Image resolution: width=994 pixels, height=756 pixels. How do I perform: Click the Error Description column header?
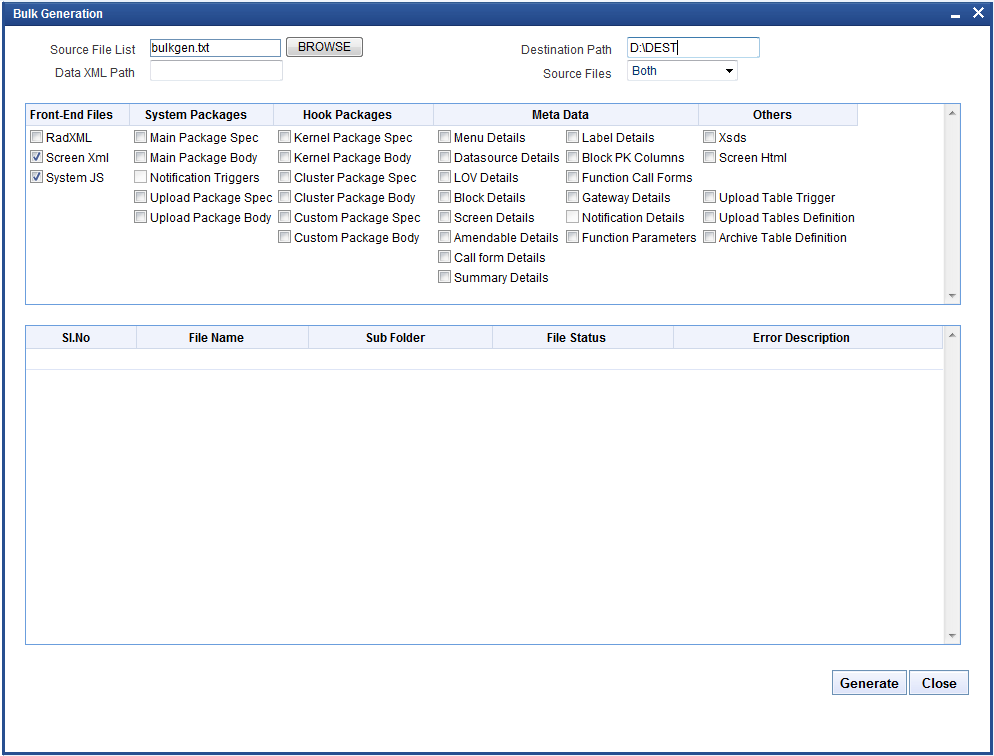(x=808, y=338)
